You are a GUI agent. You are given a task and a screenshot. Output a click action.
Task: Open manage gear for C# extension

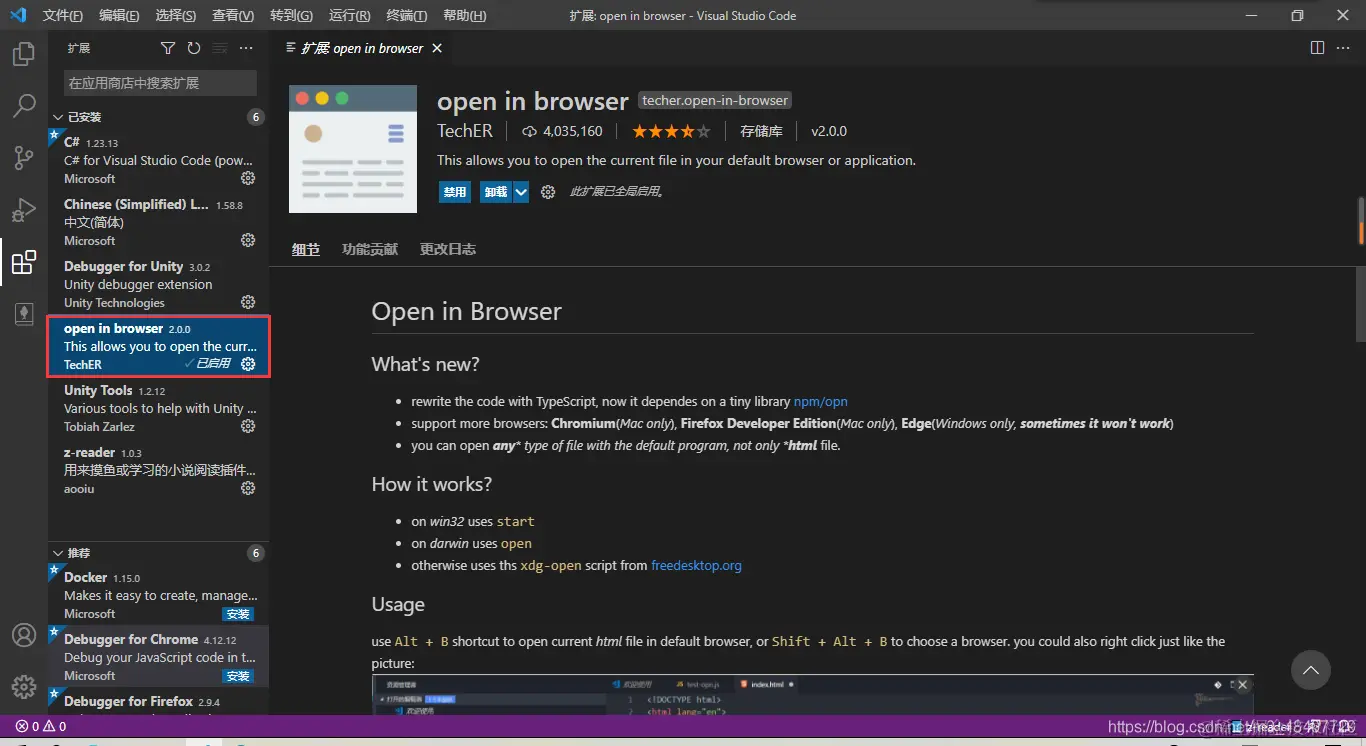coord(248,178)
